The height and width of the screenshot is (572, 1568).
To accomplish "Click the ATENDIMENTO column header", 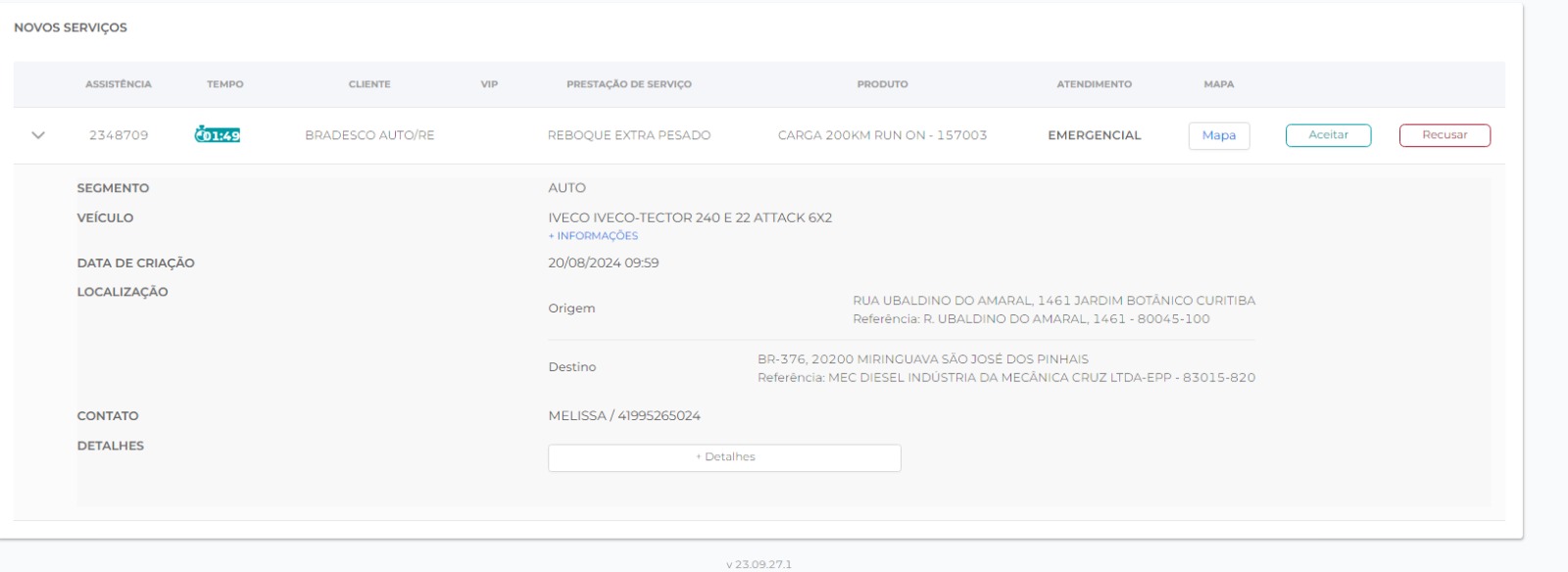I will (x=1094, y=84).
